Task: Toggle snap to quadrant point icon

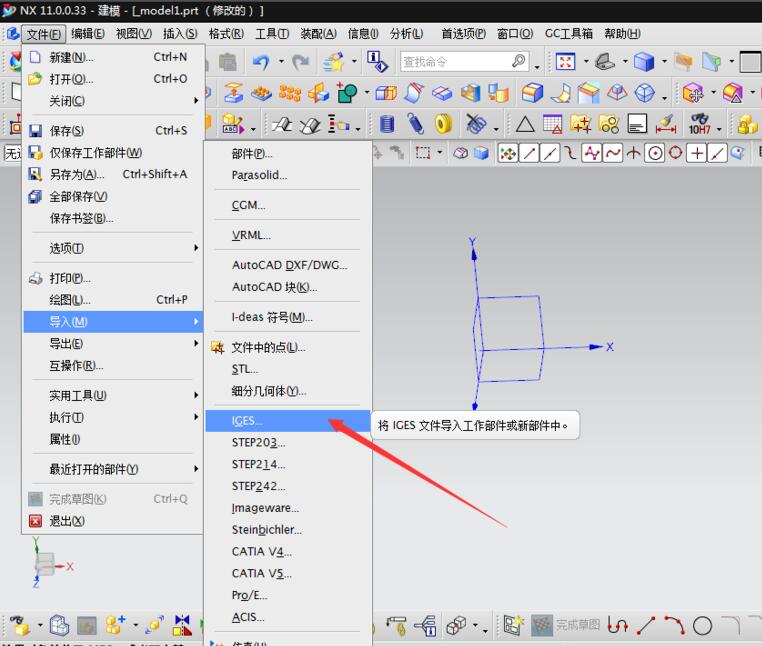Action: coord(675,153)
